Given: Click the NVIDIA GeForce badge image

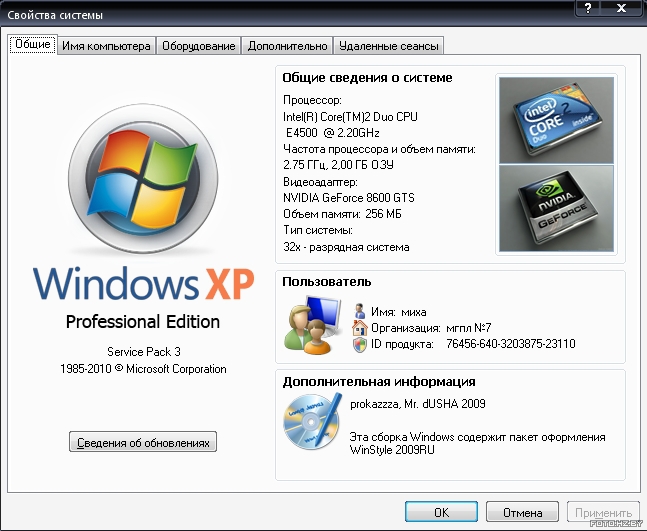Looking at the screenshot, I should (556, 208).
